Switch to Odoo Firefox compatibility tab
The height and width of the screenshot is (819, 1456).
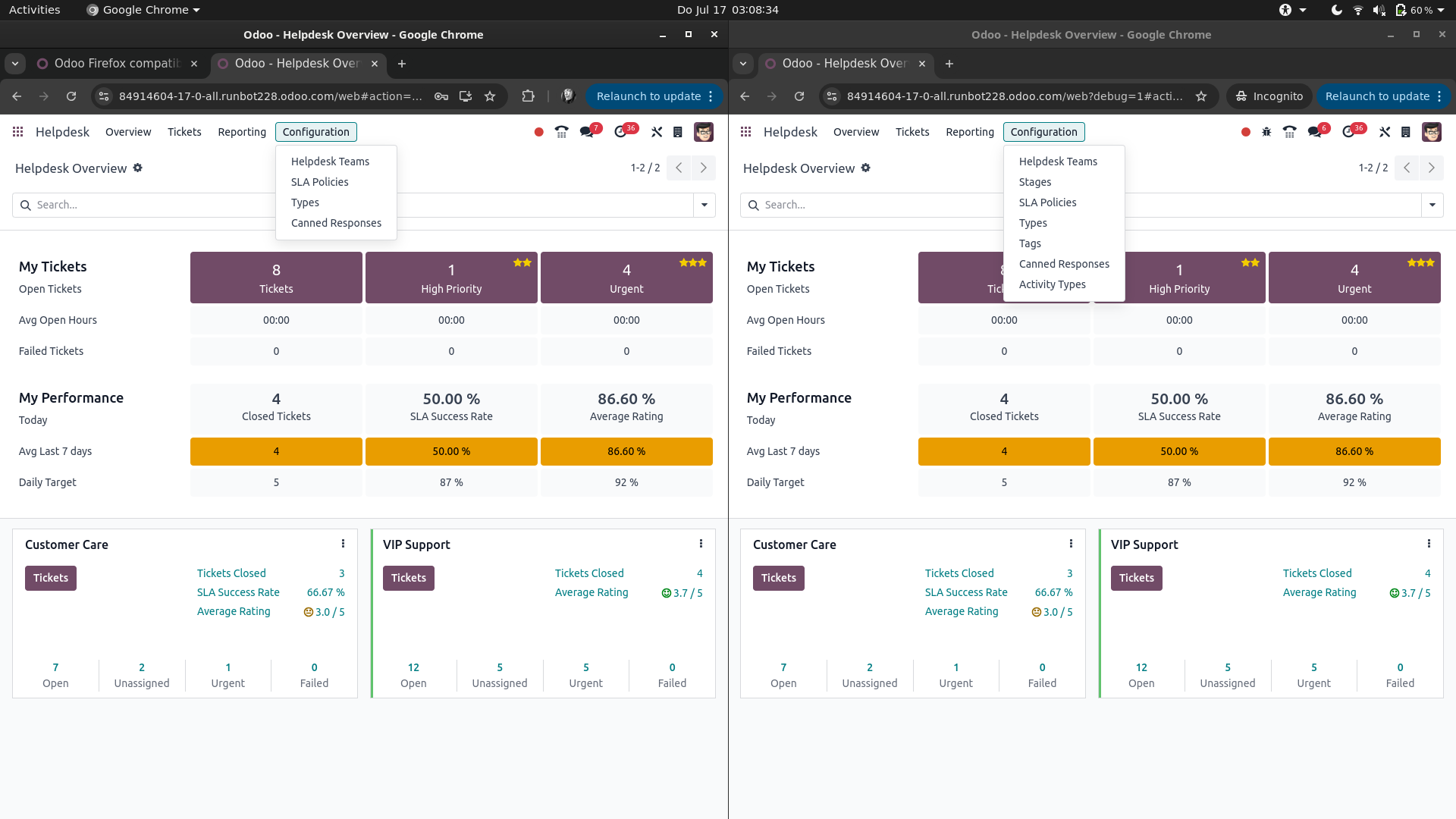117,64
